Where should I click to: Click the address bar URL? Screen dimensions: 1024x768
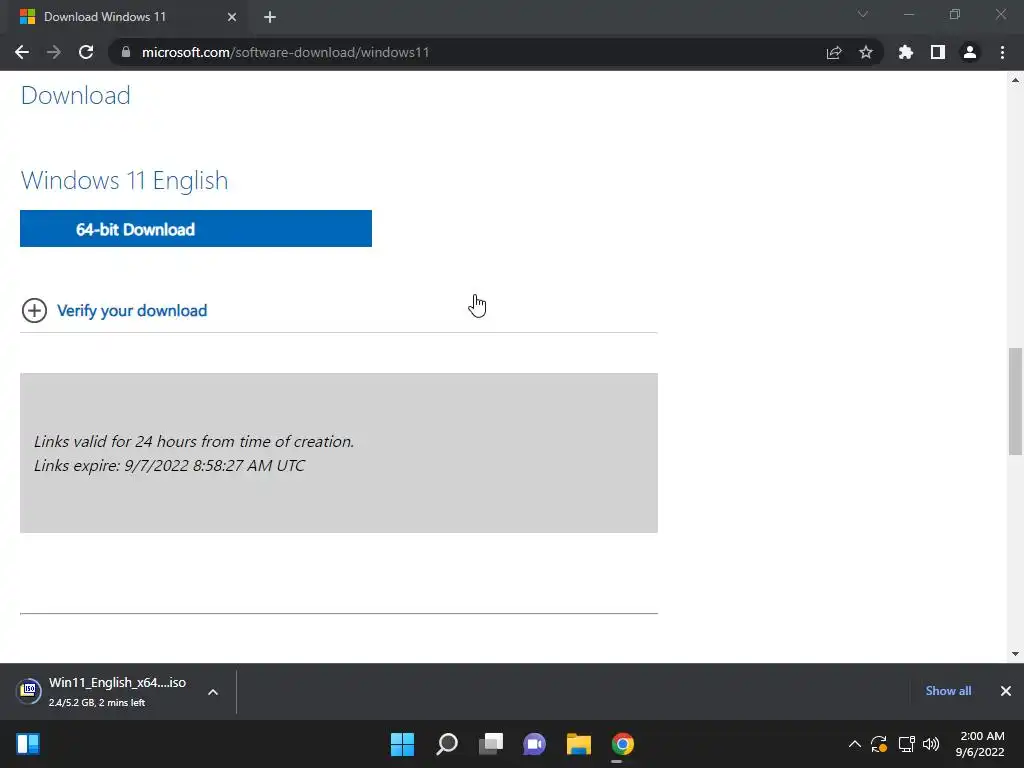click(285, 52)
